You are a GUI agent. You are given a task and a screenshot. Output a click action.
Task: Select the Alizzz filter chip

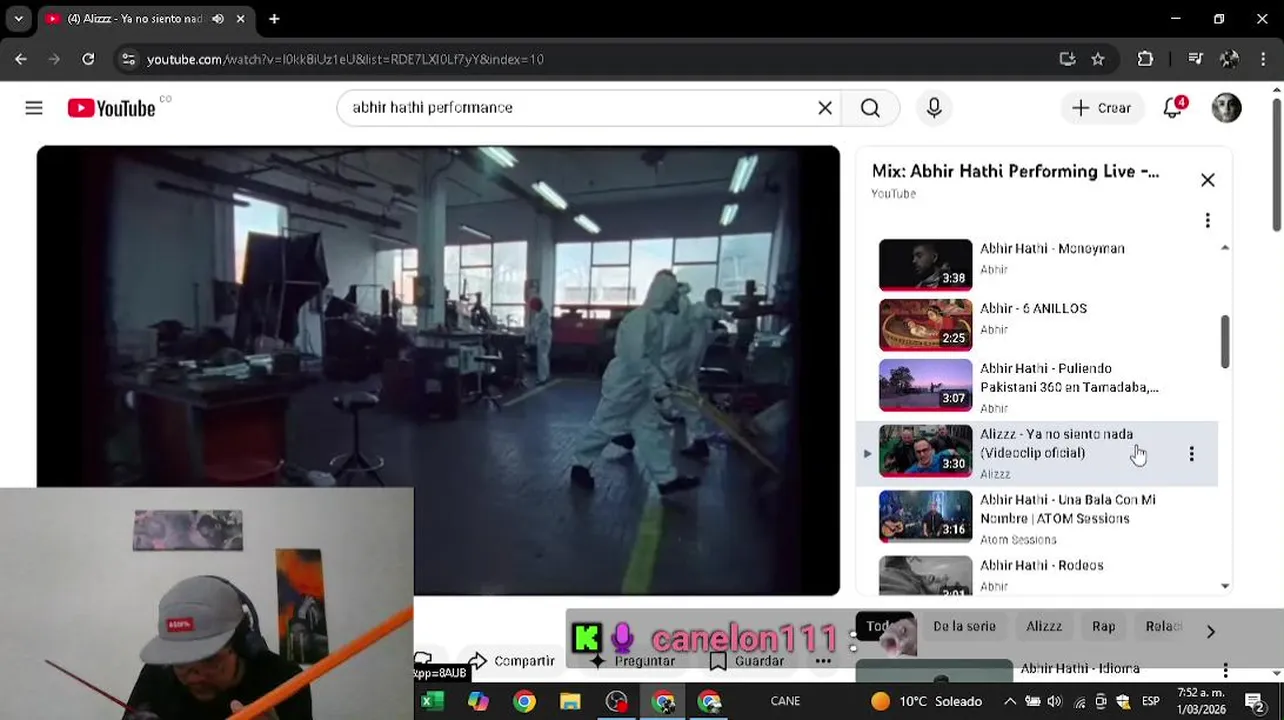1044,626
